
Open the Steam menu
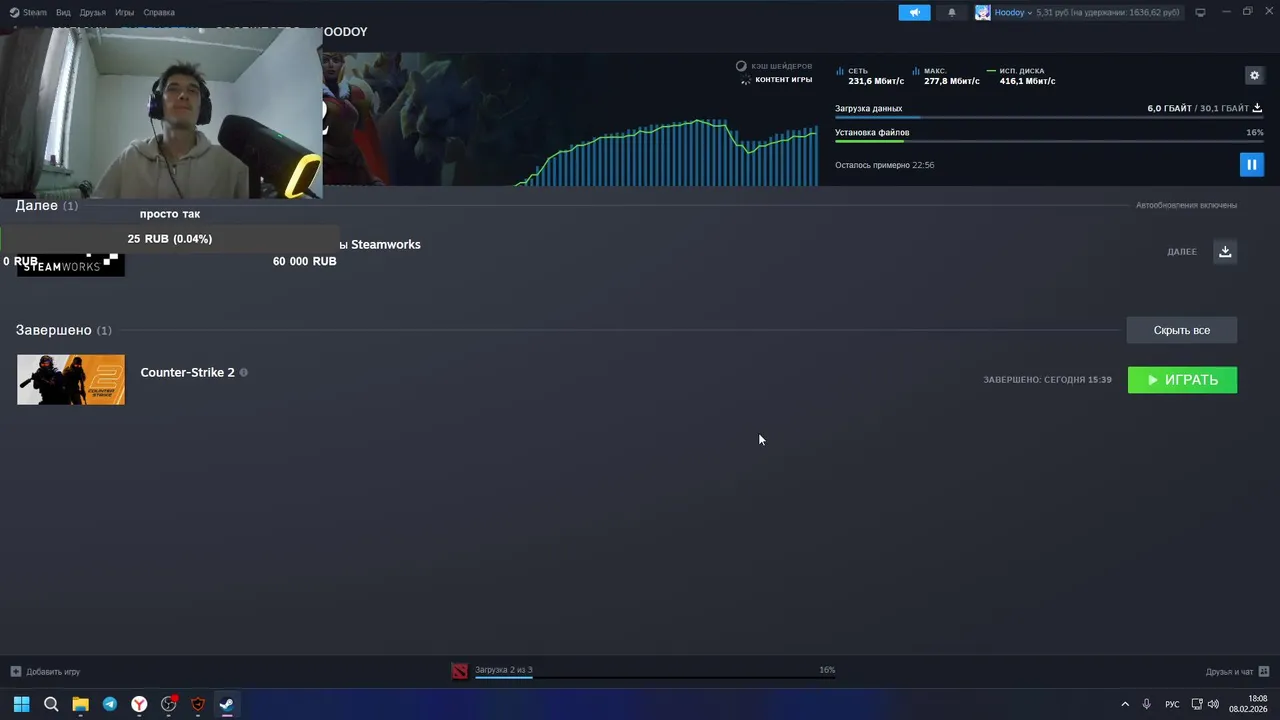[28, 12]
